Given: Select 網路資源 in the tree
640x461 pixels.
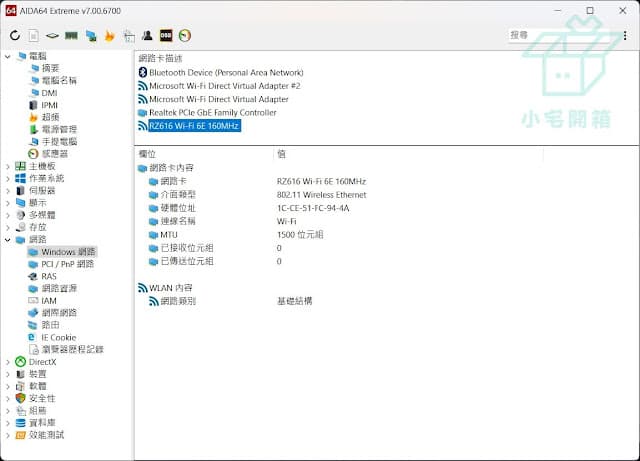Looking at the screenshot, I should pos(59,289).
